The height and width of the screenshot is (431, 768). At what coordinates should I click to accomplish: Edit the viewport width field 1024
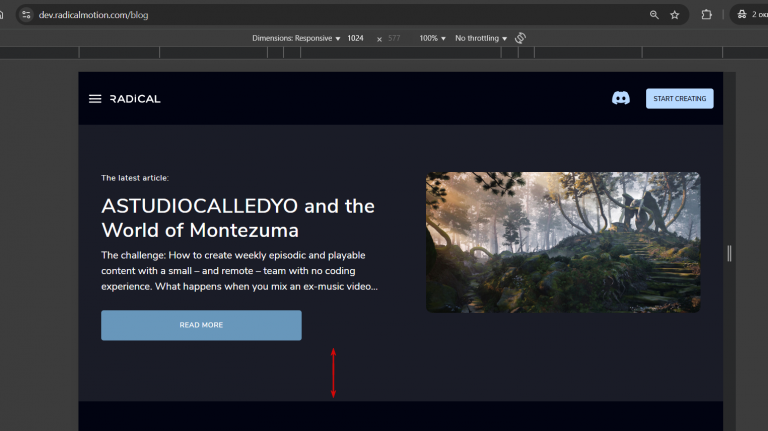click(356, 38)
